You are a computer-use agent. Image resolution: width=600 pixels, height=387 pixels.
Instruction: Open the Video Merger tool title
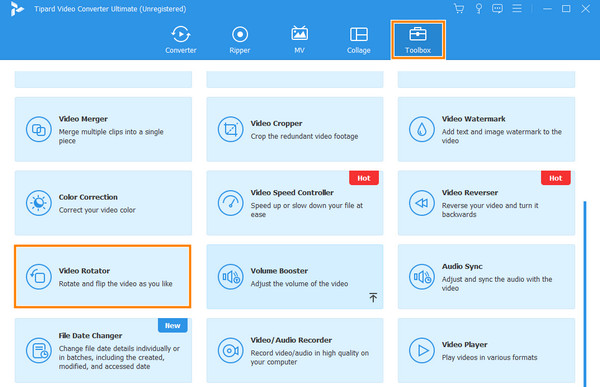click(x=83, y=119)
